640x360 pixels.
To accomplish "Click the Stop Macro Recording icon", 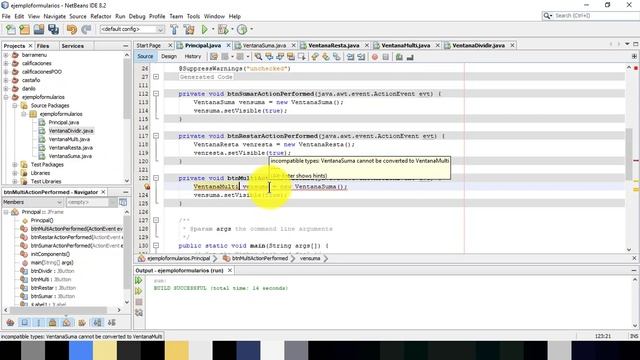I will click(386, 57).
